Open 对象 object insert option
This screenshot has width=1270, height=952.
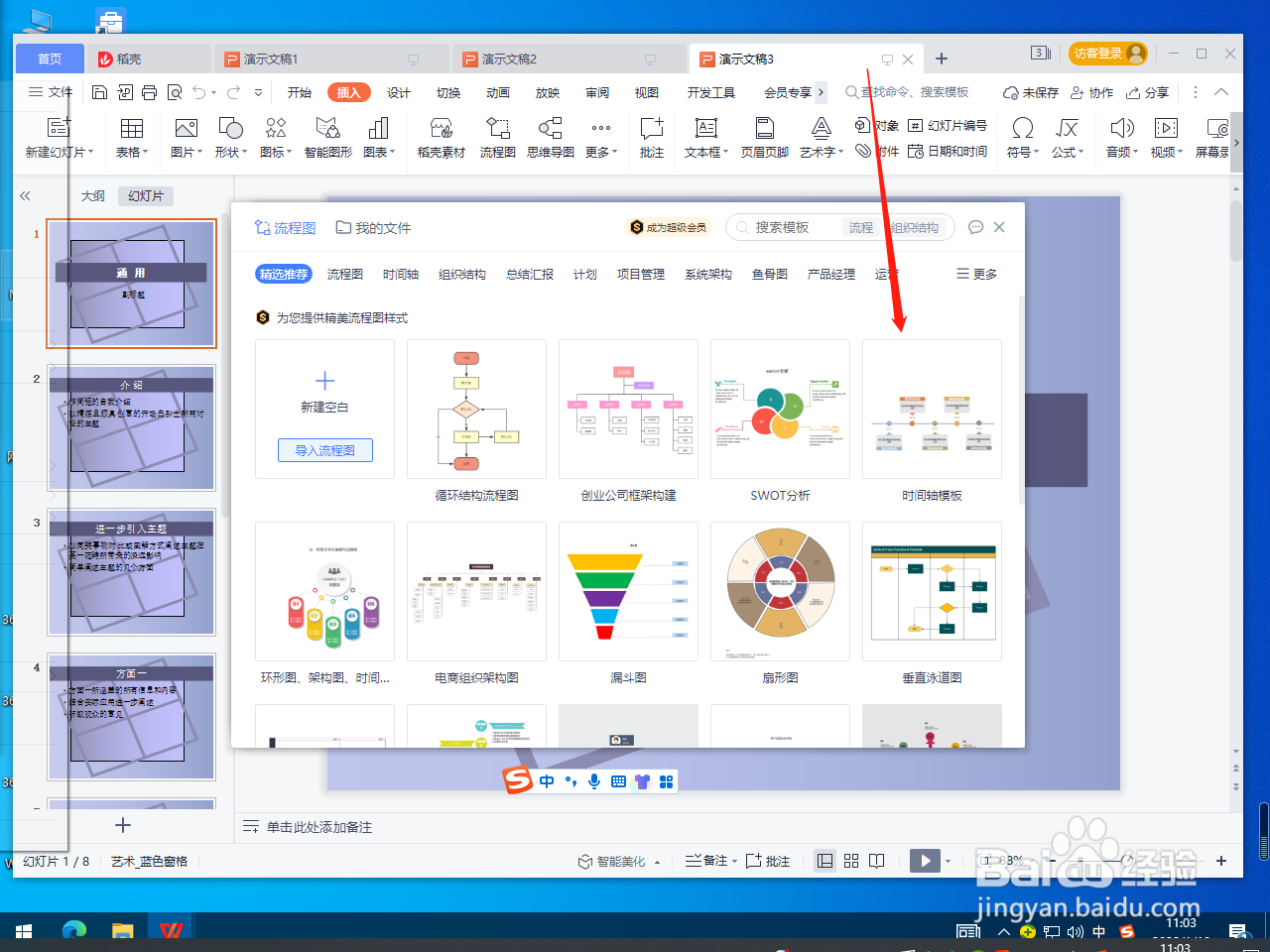[877, 125]
